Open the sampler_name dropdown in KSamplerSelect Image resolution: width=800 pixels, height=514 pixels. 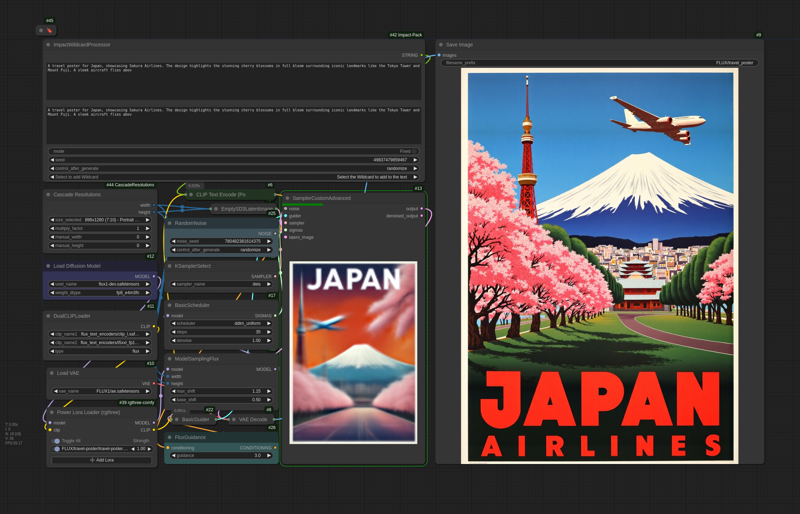pyautogui.click(x=220, y=284)
